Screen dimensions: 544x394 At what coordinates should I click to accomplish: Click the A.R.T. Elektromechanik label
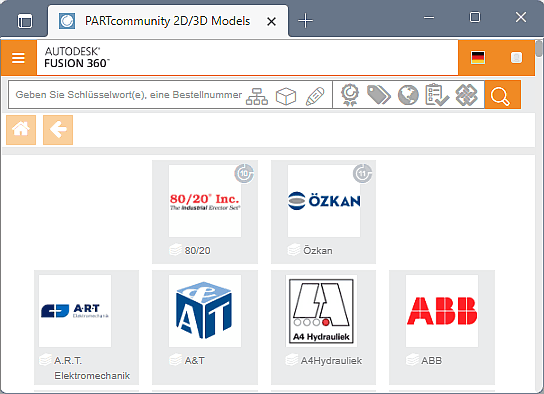tap(92, 368)
